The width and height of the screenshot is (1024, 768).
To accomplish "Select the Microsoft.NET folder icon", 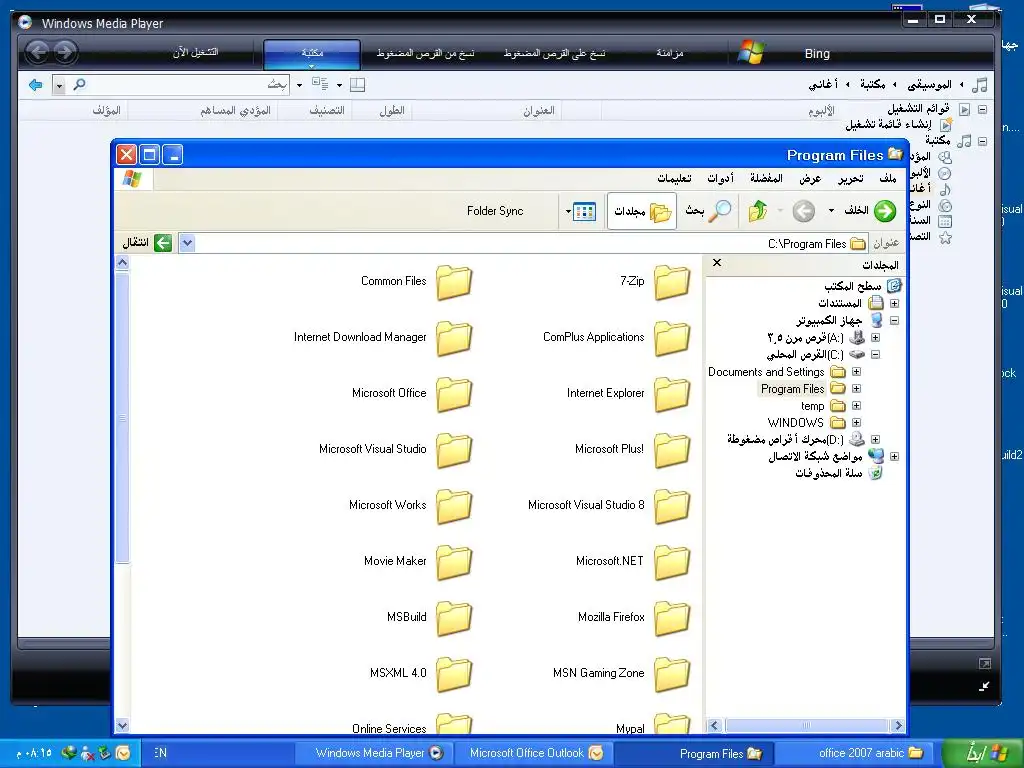I will click(672, 563).
